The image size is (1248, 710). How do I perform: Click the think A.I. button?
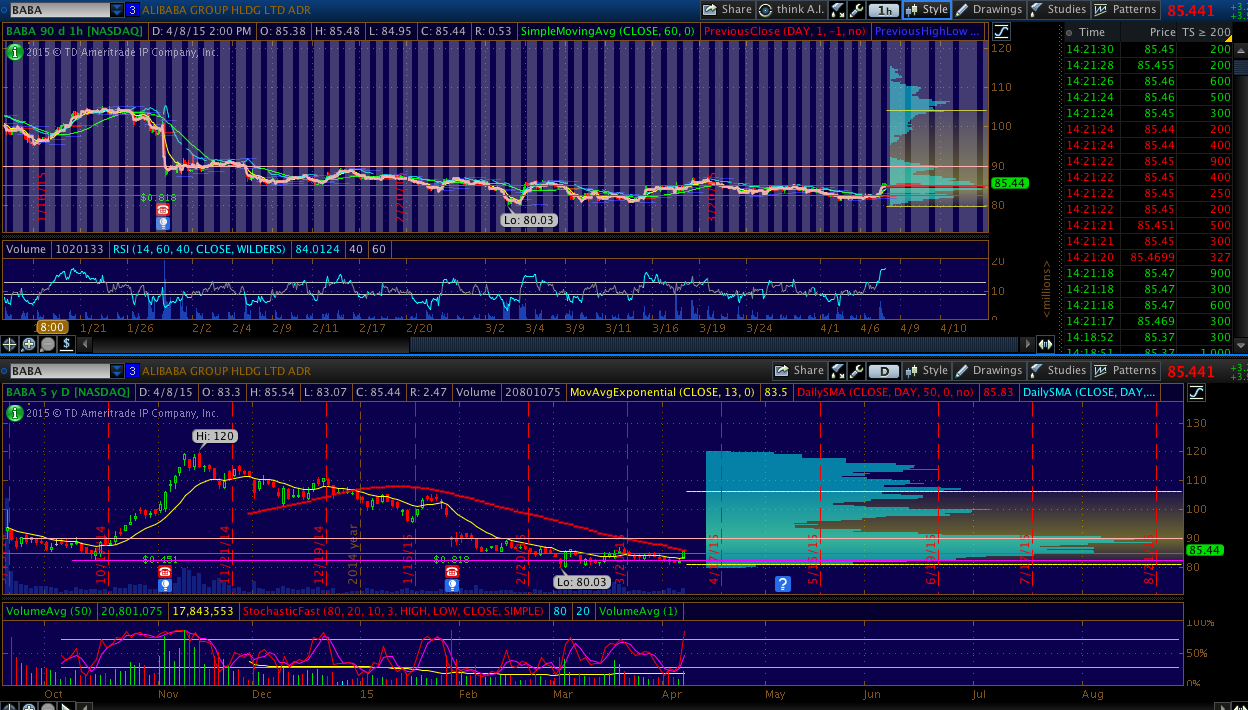click(x=792, y=10)
